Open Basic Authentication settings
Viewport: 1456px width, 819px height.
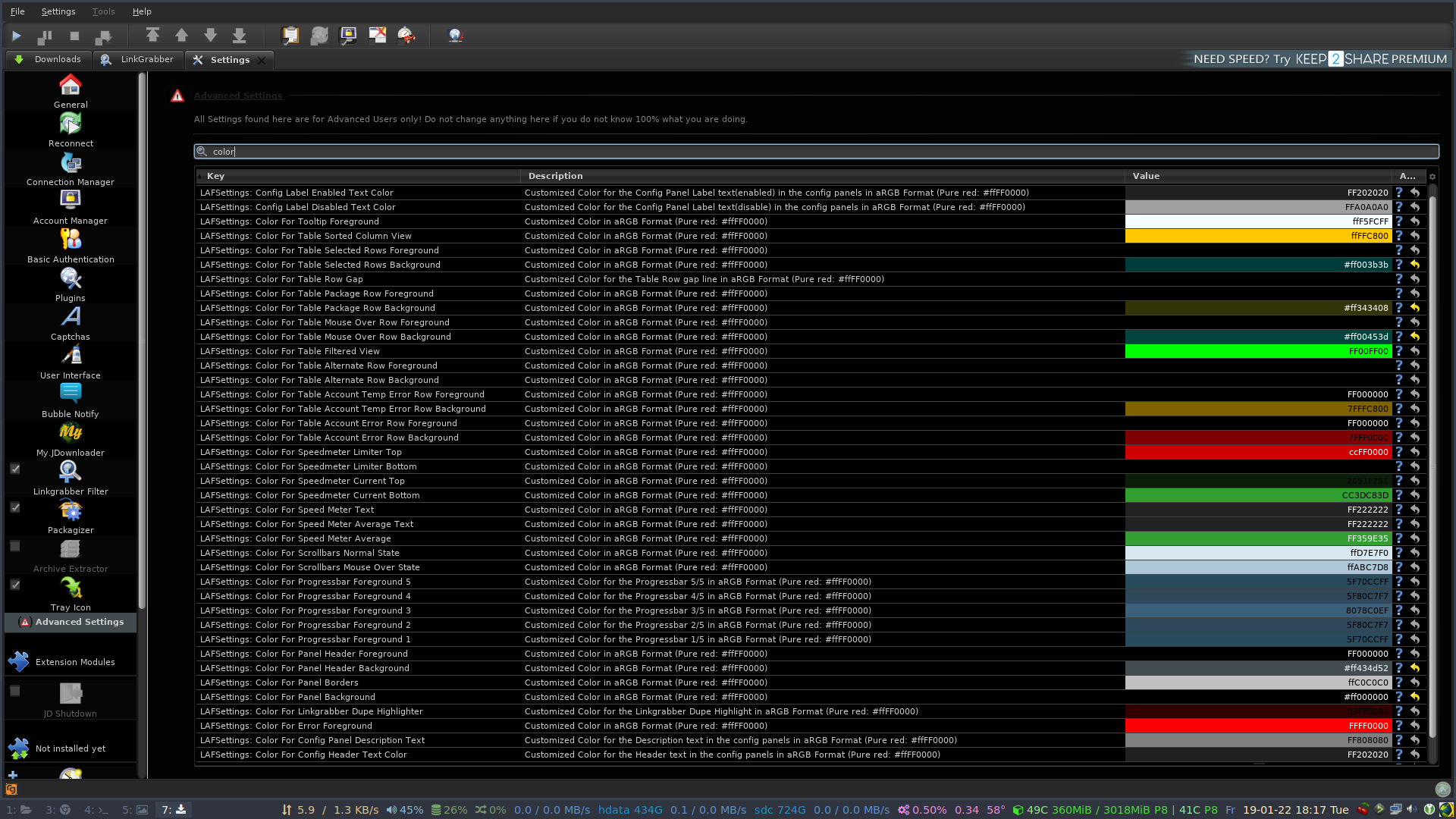tap(71, 246)
